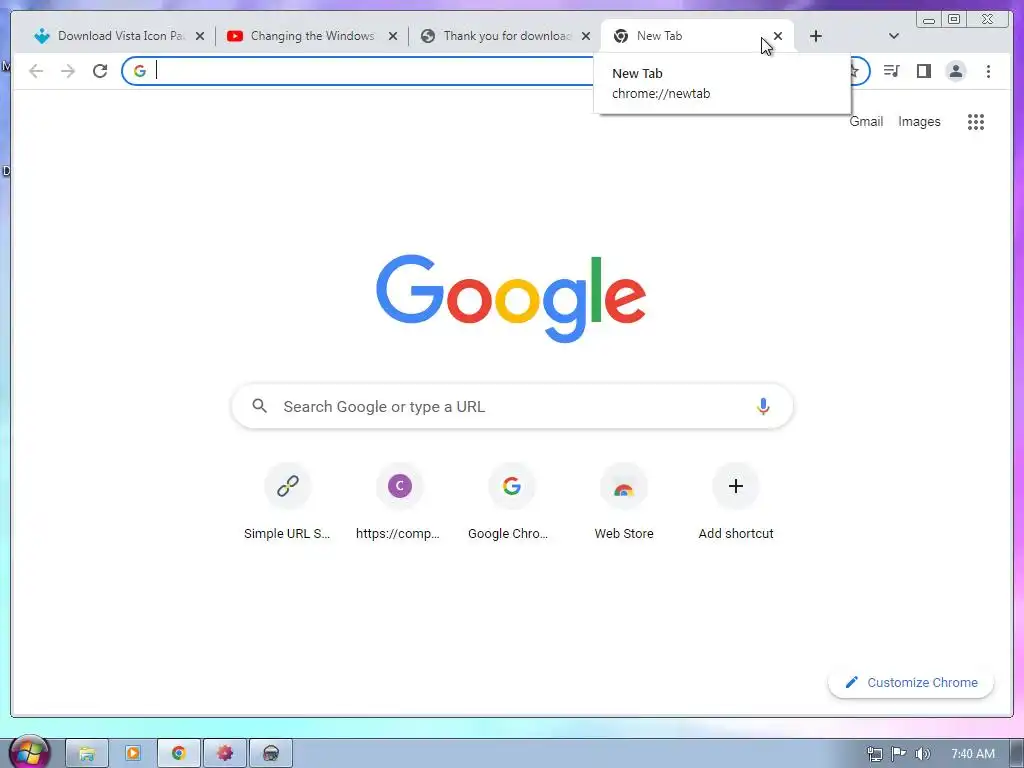Close the Thank you for download tab
1024x768 pixels.
(586, 36)
